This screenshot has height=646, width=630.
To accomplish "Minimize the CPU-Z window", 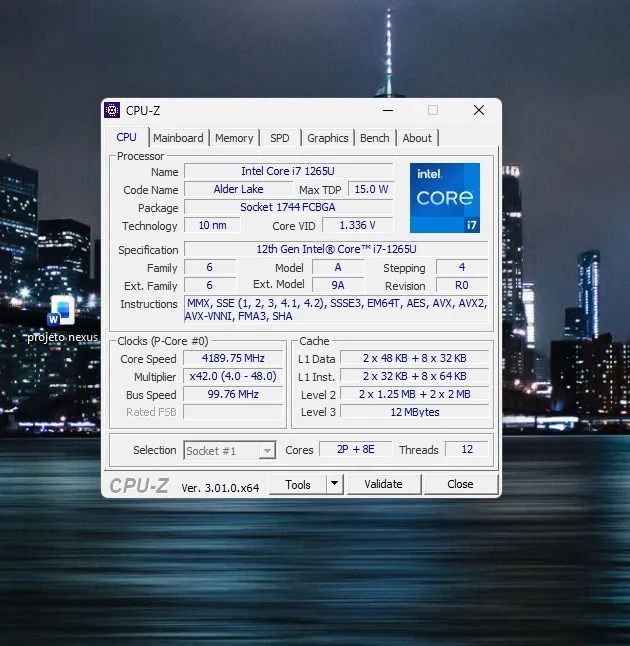I will coord(388,110).
